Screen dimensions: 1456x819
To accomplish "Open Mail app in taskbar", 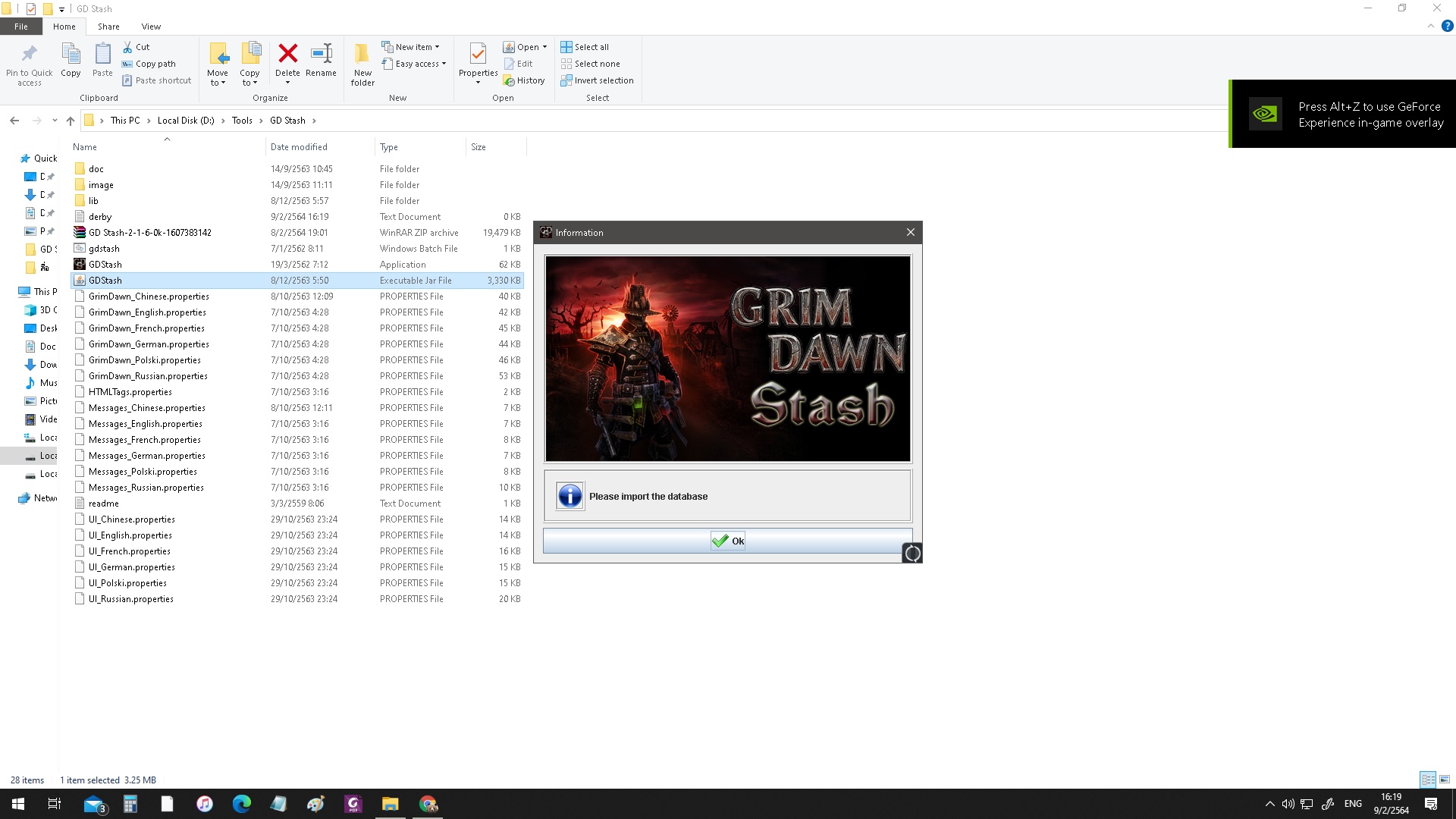I will (94, 804).
